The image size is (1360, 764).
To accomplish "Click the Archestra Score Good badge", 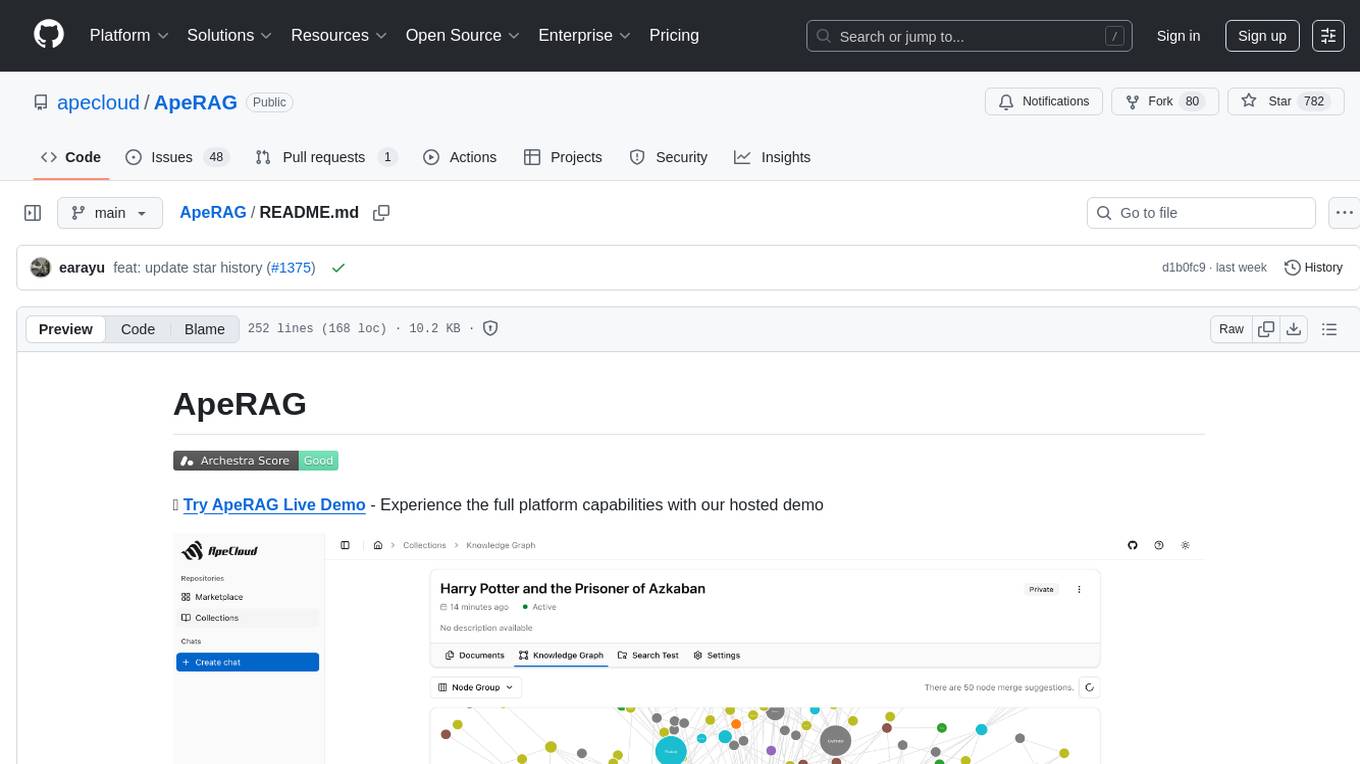I will [256, 461].
